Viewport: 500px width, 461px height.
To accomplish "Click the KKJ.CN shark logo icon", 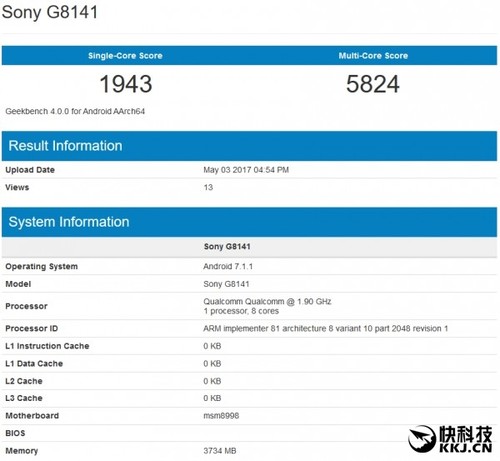I will (422, 439).
